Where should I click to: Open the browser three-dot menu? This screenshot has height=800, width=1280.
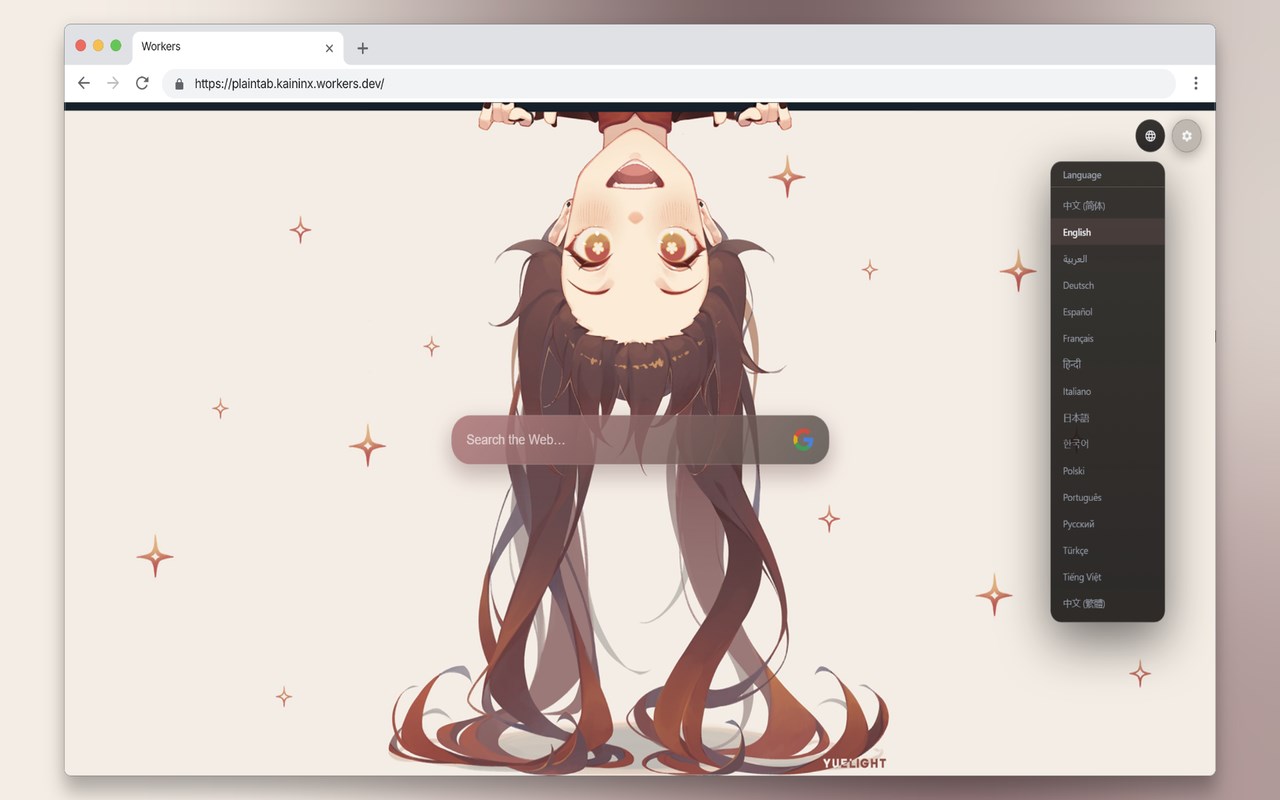1195,83
